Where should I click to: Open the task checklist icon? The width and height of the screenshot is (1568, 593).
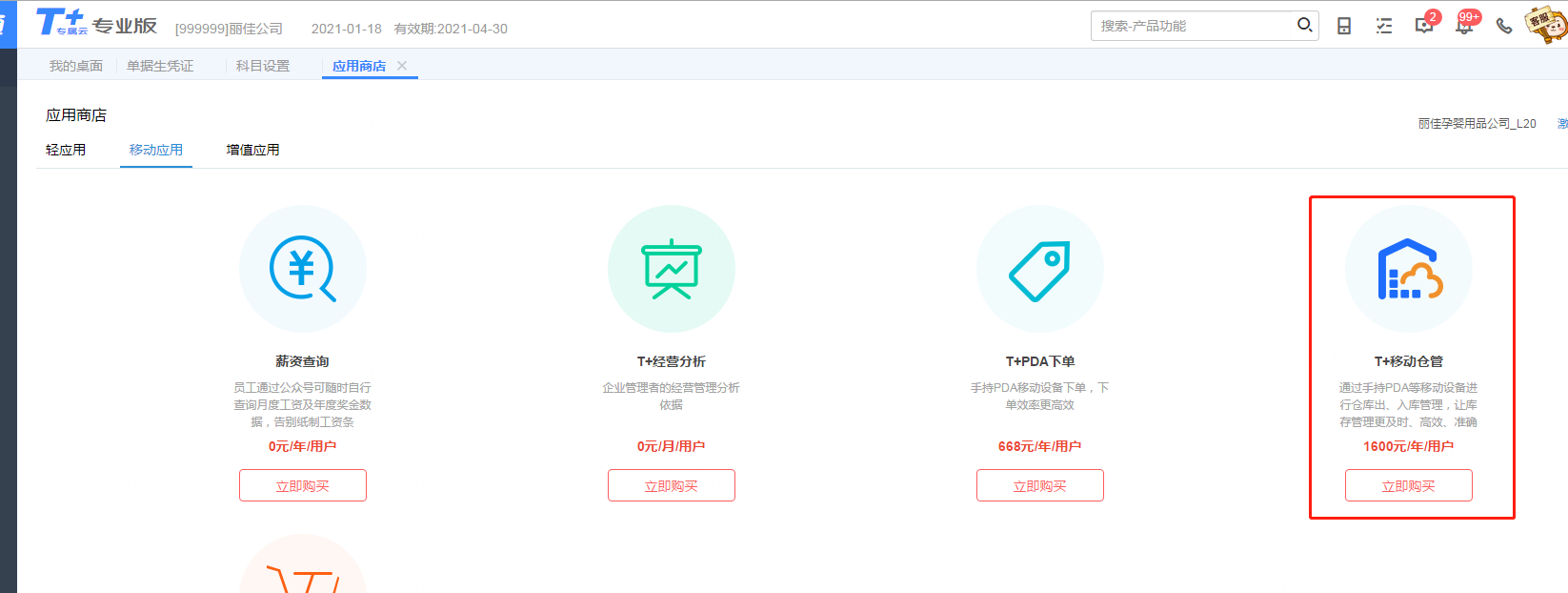[1384, 26]
